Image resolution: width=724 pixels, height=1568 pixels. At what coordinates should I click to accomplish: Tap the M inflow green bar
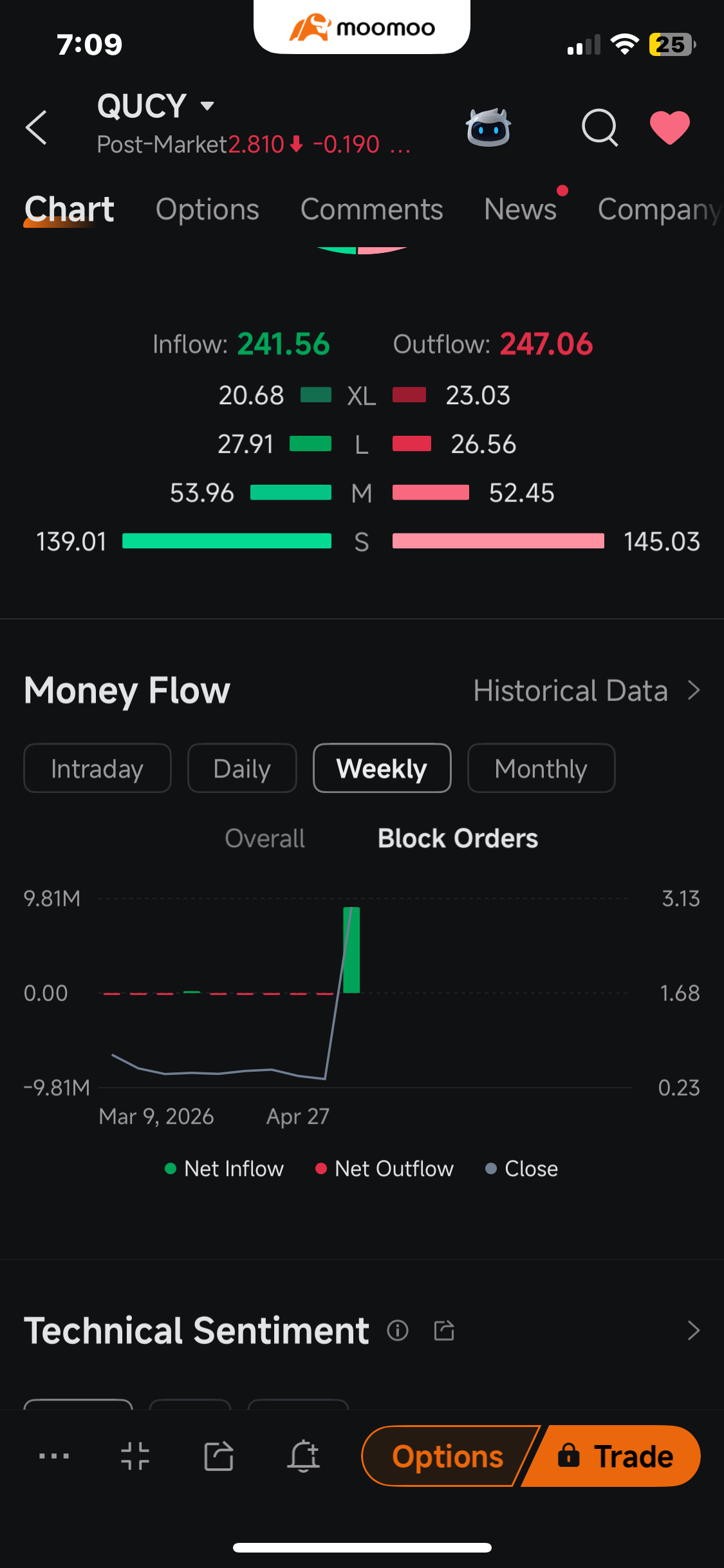click(x=291, y=492)
